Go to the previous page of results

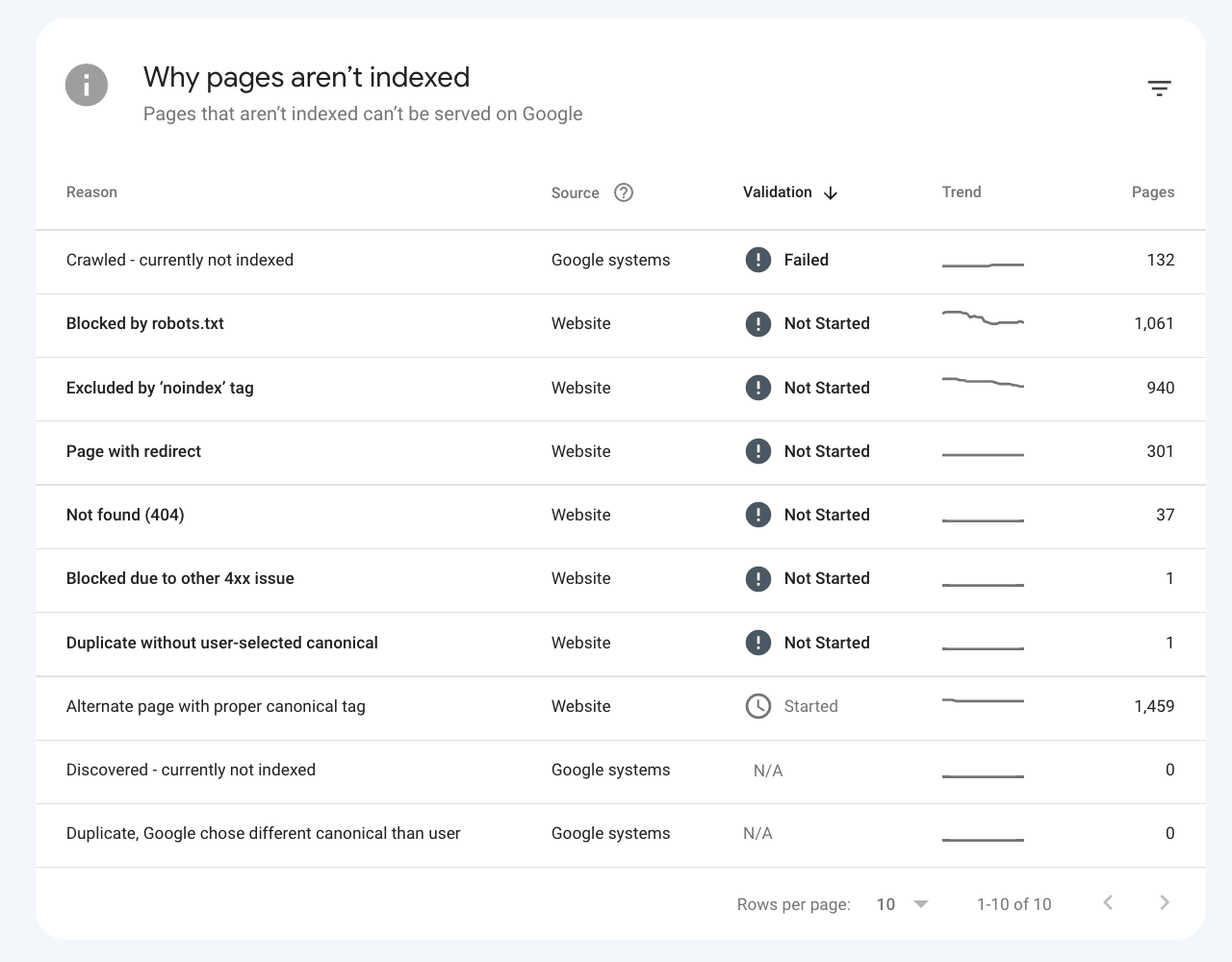pyautogui.click(x=1108, y=902)
